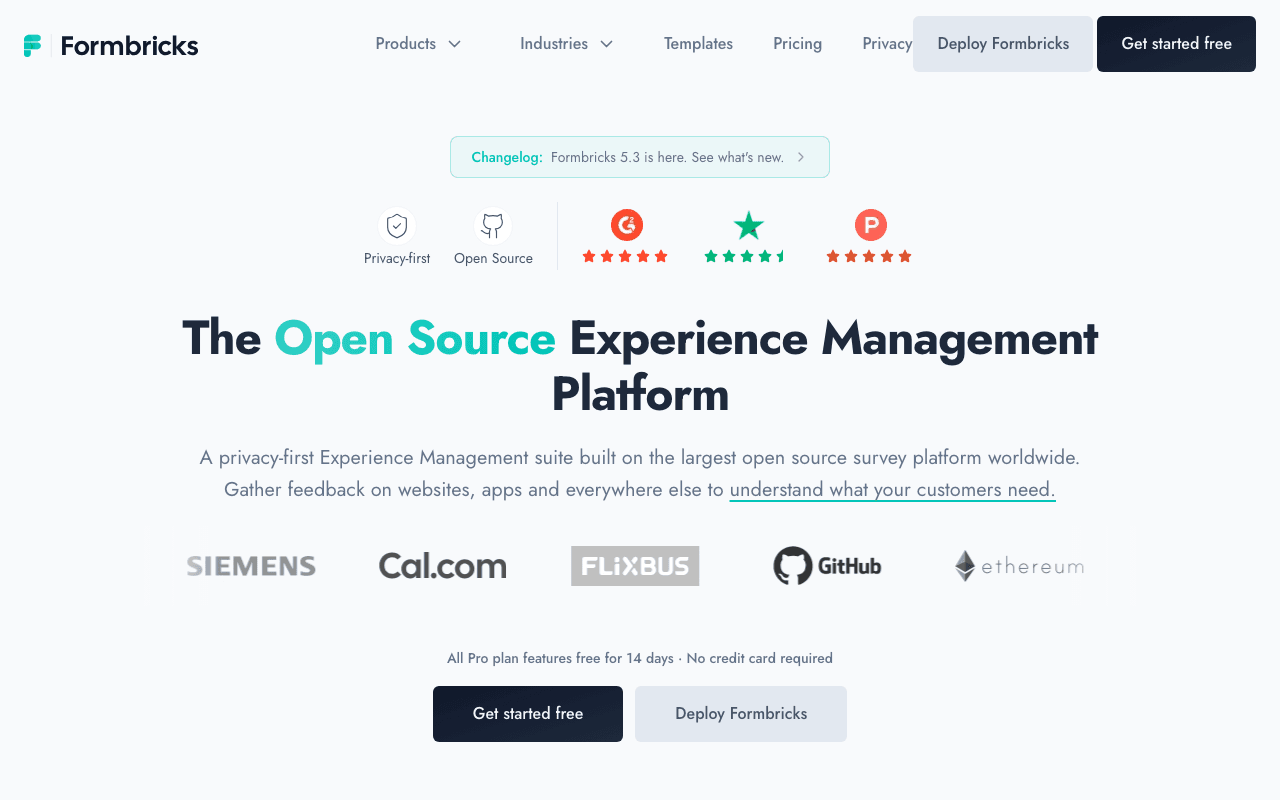Click the Siemens logo

pos(251,566)
